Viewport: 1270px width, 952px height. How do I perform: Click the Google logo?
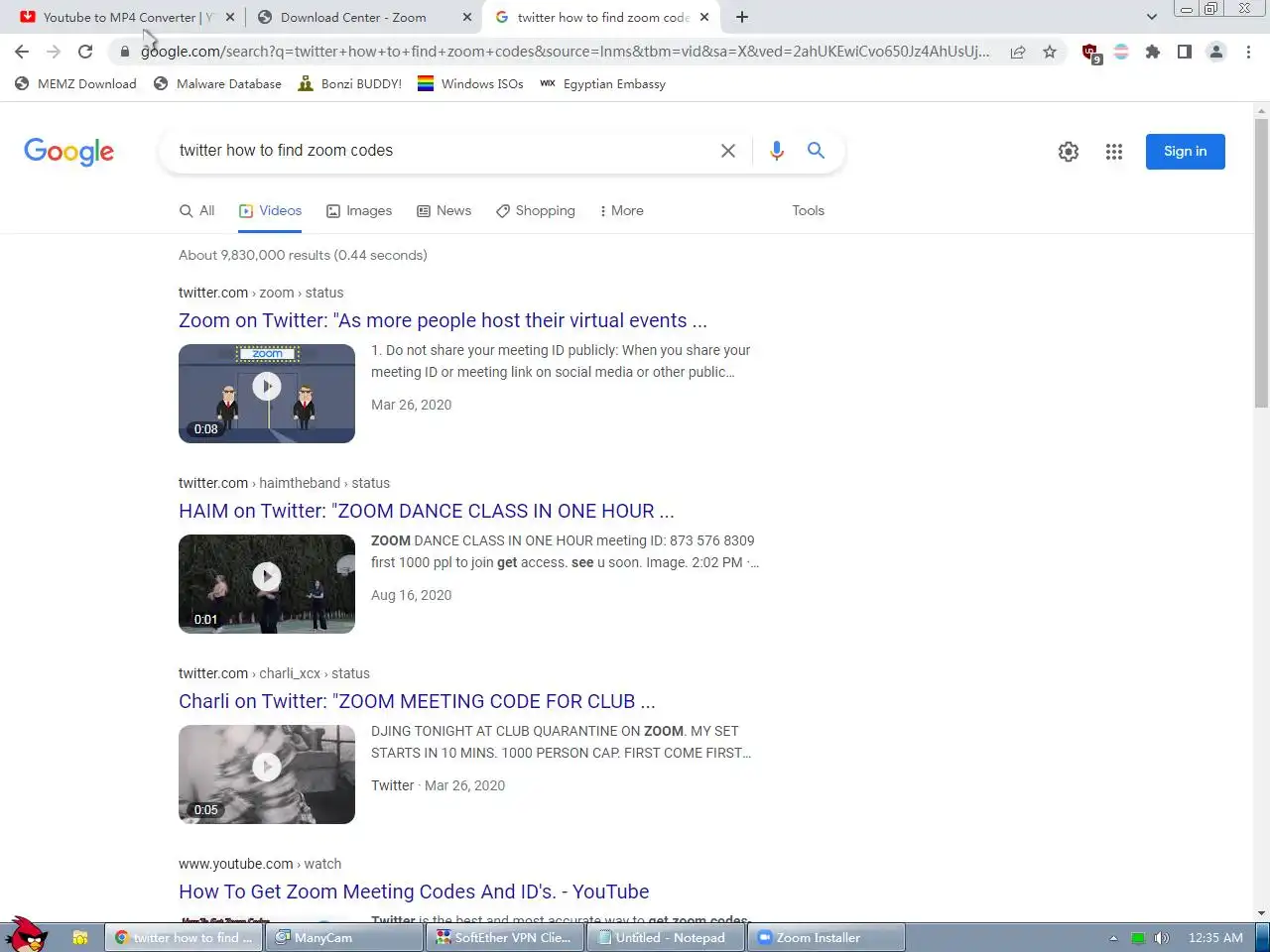(68, 152)
